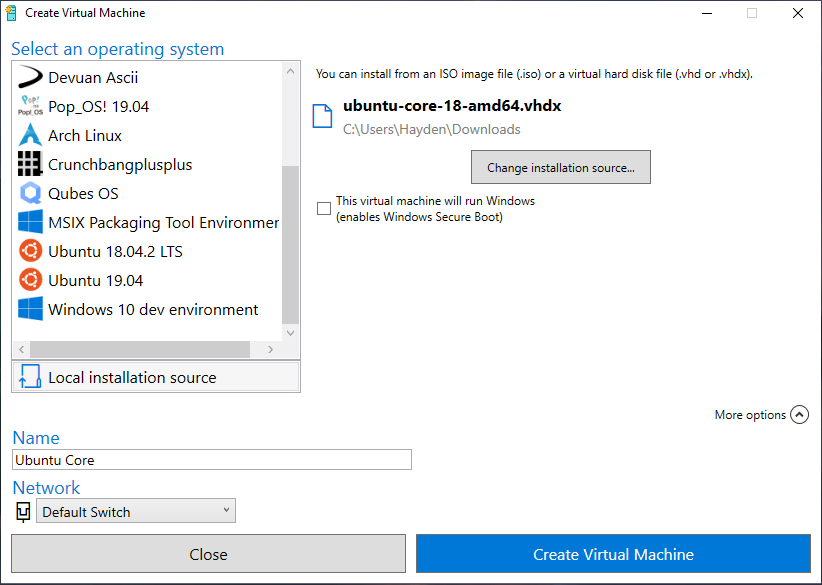Click the horizontal scrollbar thumb of OS list

tap(140, 349)
